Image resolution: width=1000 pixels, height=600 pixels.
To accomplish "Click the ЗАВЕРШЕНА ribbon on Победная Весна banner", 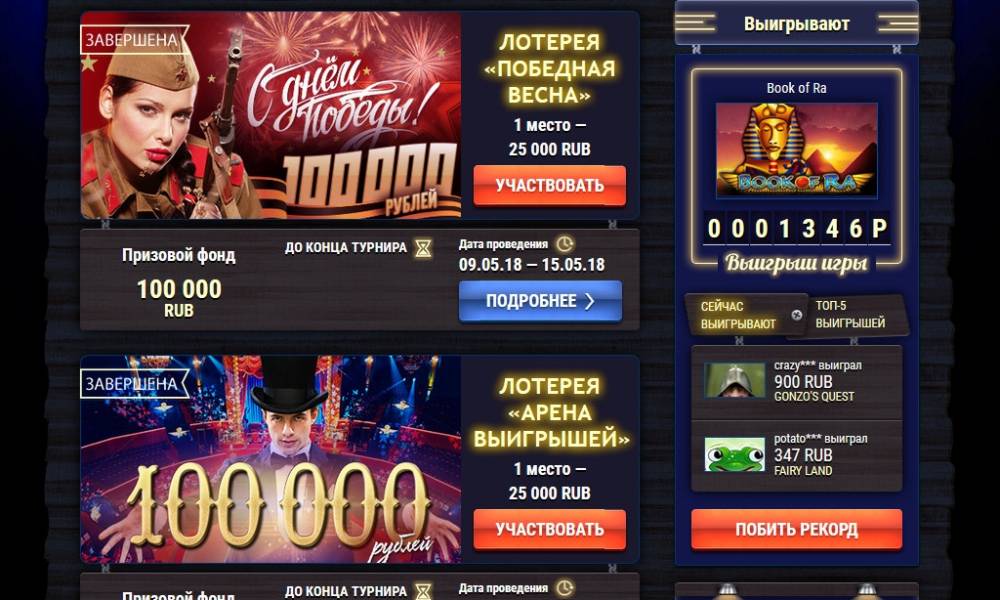I will (134, 40).
